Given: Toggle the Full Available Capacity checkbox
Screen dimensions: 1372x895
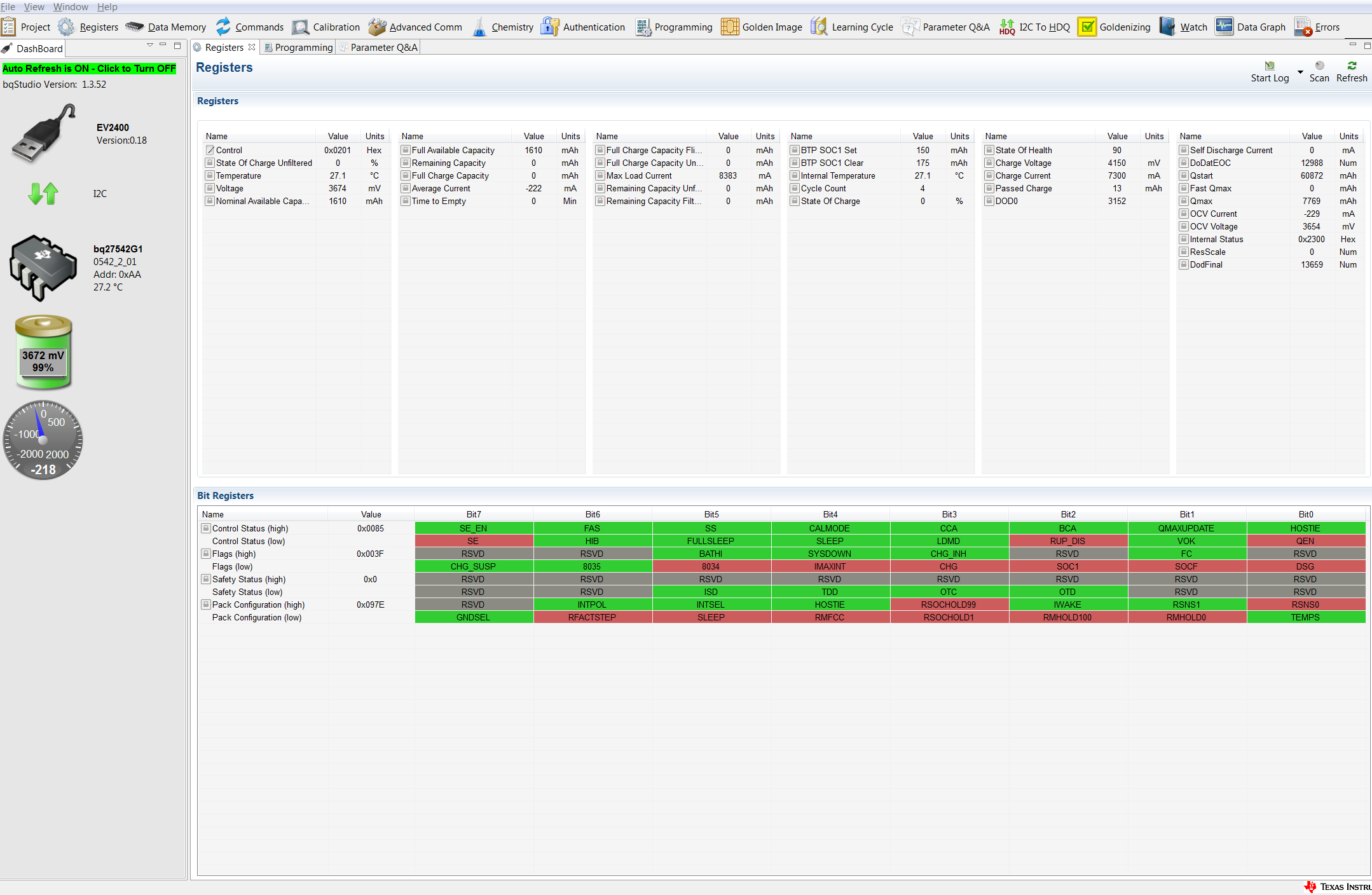Looking at the screenshot, I should [x=406, y=150].
